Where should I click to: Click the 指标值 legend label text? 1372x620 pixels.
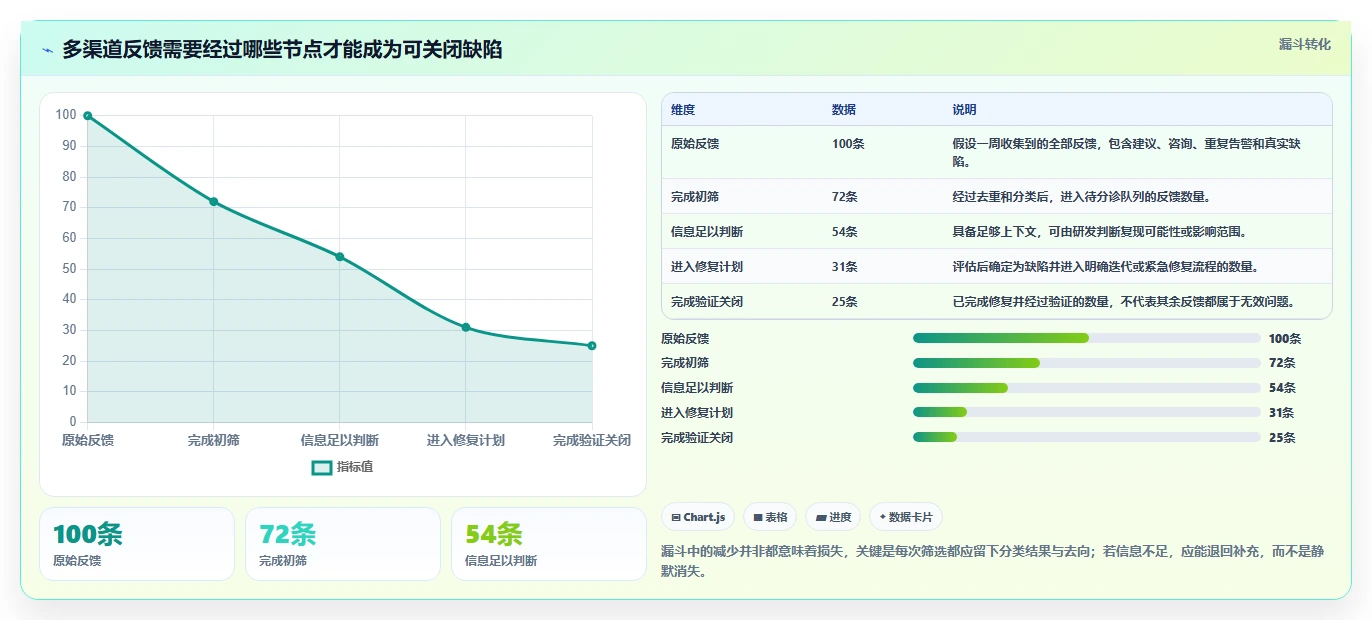(x=355, y=467)
